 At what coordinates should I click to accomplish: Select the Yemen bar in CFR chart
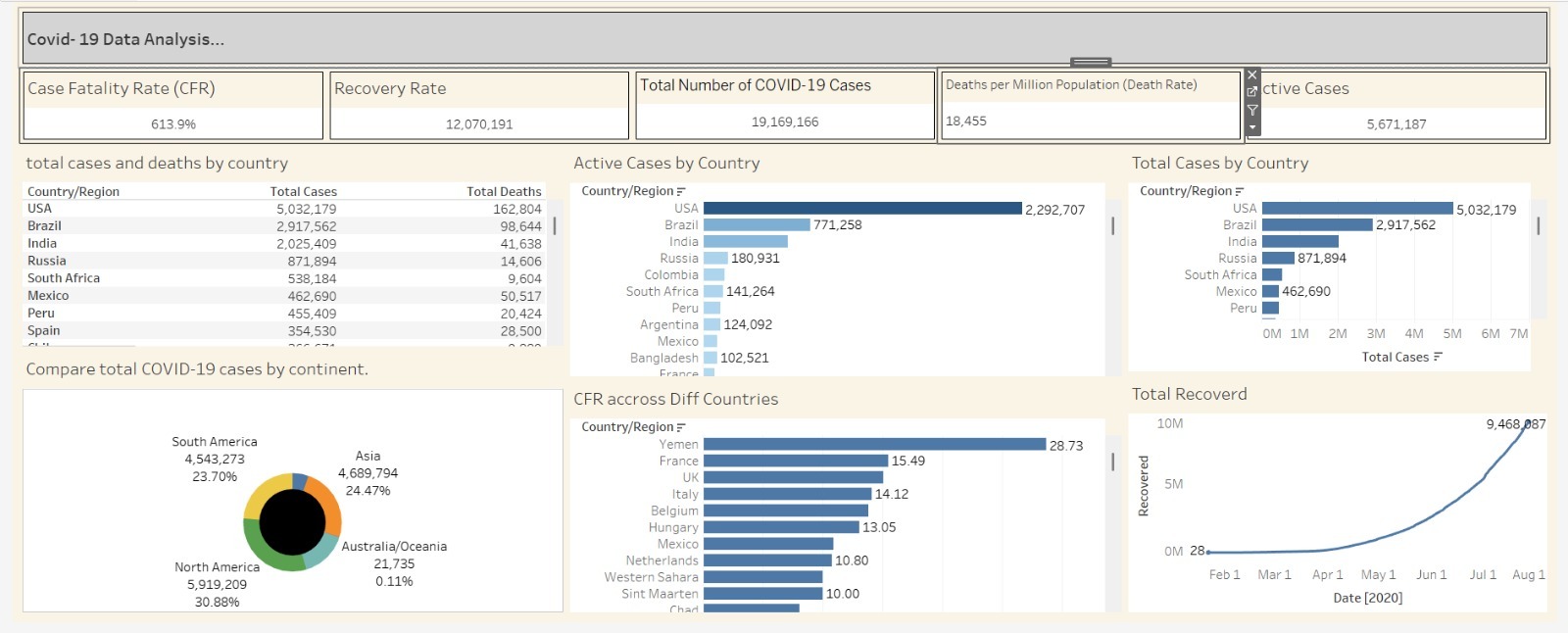[x=873, y=445]
